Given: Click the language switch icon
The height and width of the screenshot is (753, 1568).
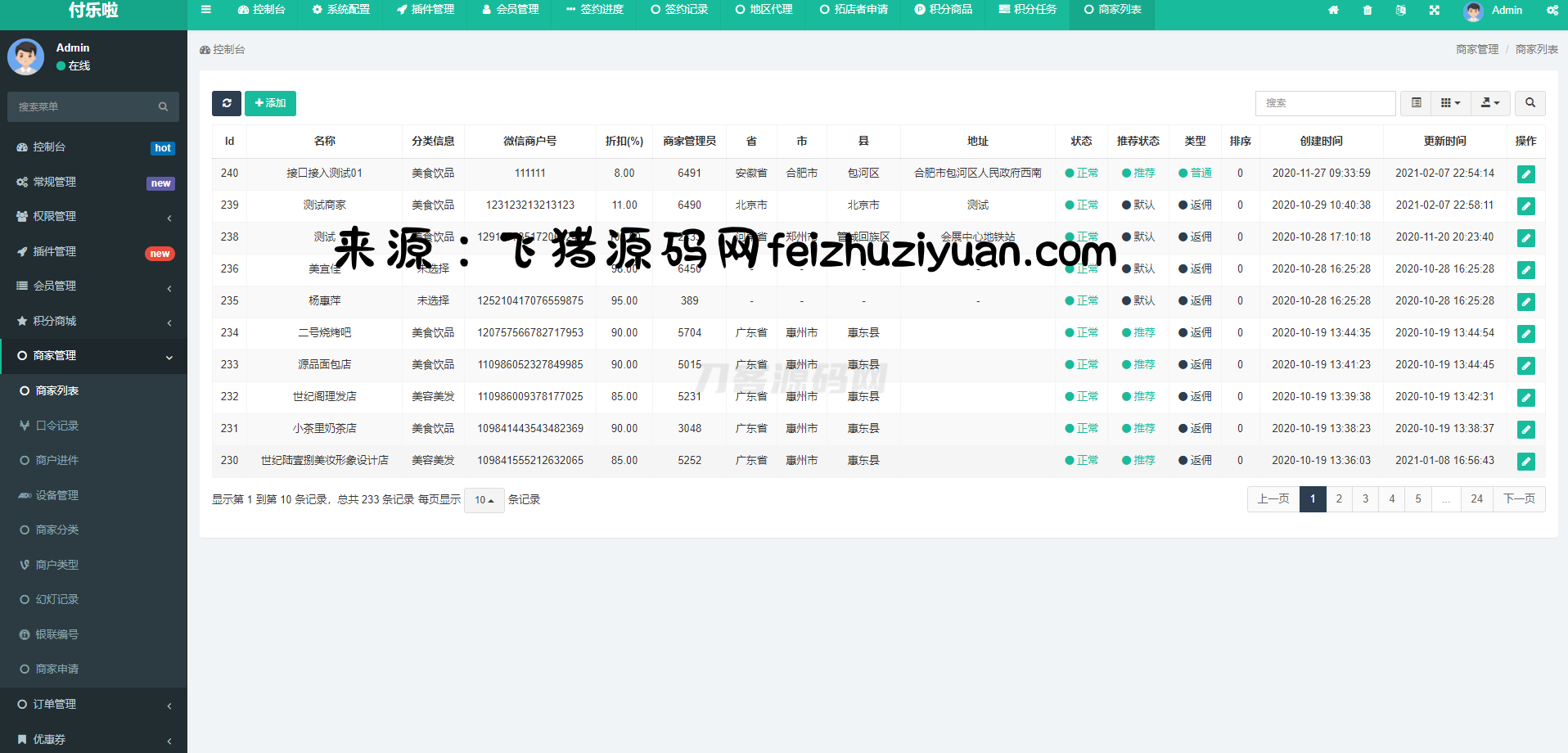Looking at the screenshot, I should click(x=1401, y=11).
